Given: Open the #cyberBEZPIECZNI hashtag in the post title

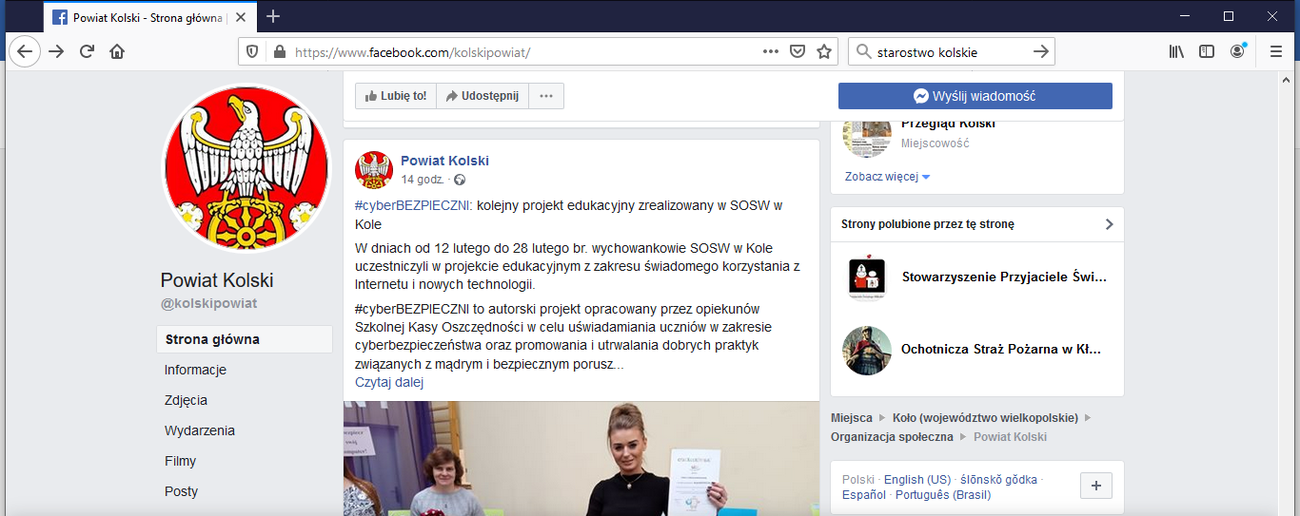Looking at the screenshot, I should pyautogui.click(x=411, y=206).
